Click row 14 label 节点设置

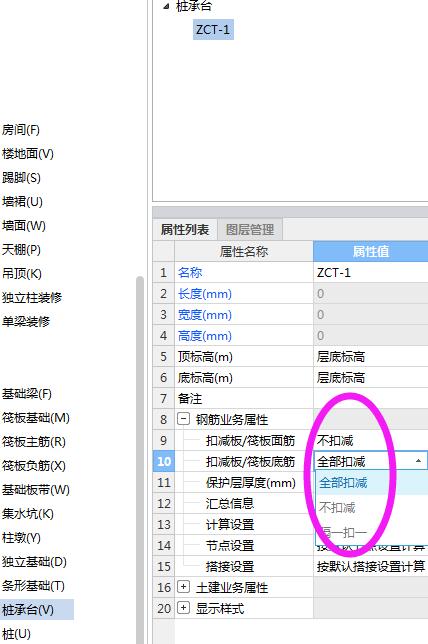click(230, 546)
